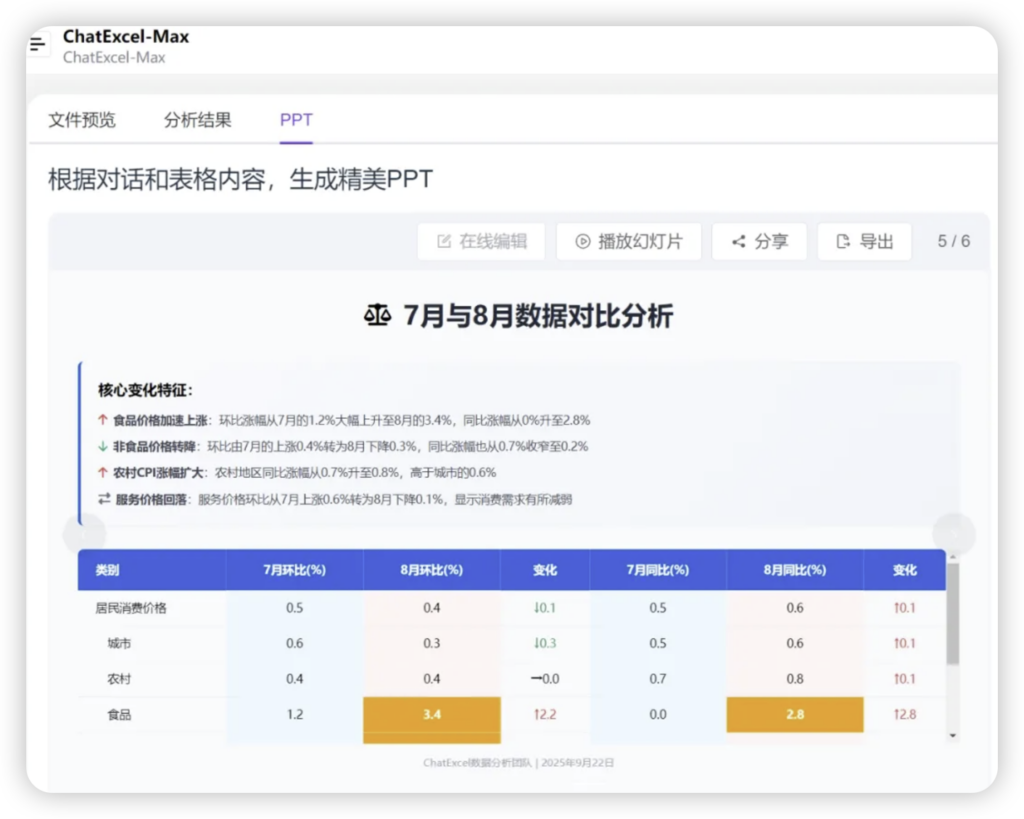The height and width of the screenshot is (819, 1024).
Task: Click the previous slide arrow on left
Action: 84,534
